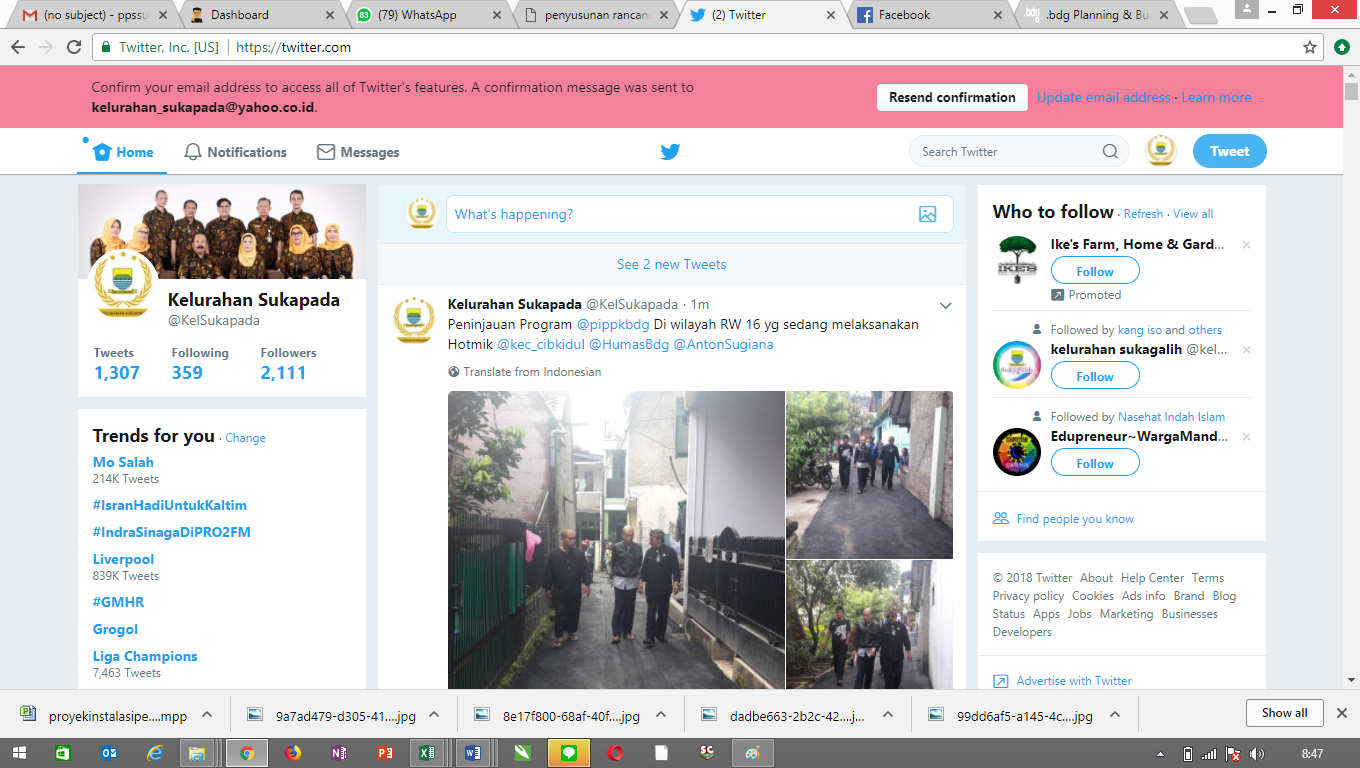Click See 2 new Tweets link
1360x768 pixels.
pos(671,264)
